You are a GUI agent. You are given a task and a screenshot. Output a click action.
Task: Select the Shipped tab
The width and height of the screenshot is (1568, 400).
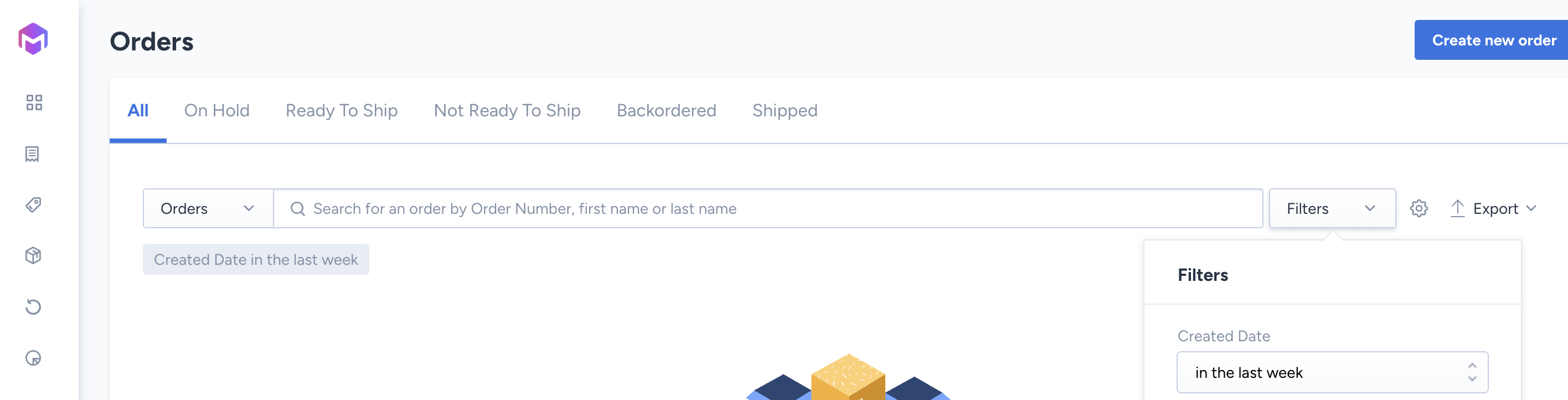pyautogui.click(x=785, y=110)
